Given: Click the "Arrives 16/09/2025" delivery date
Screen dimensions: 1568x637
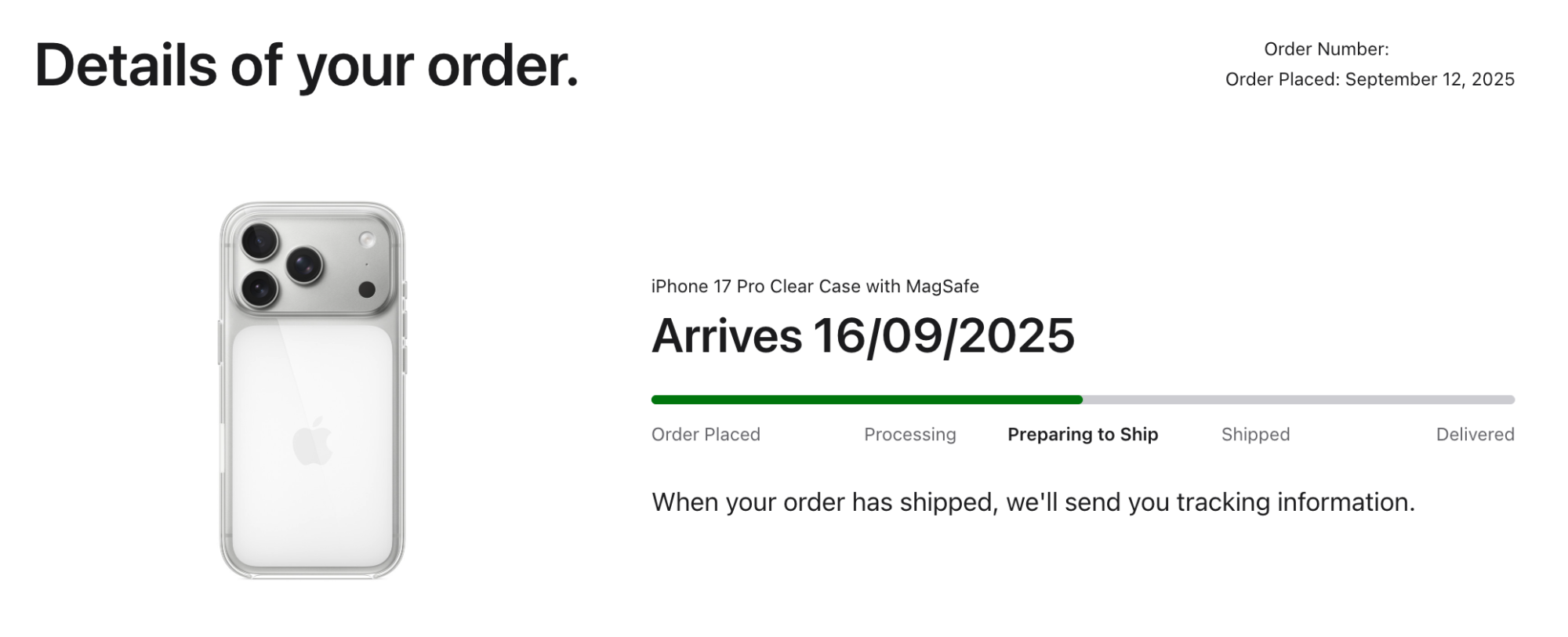Looking at the screenshot, I should click(862, 336).
